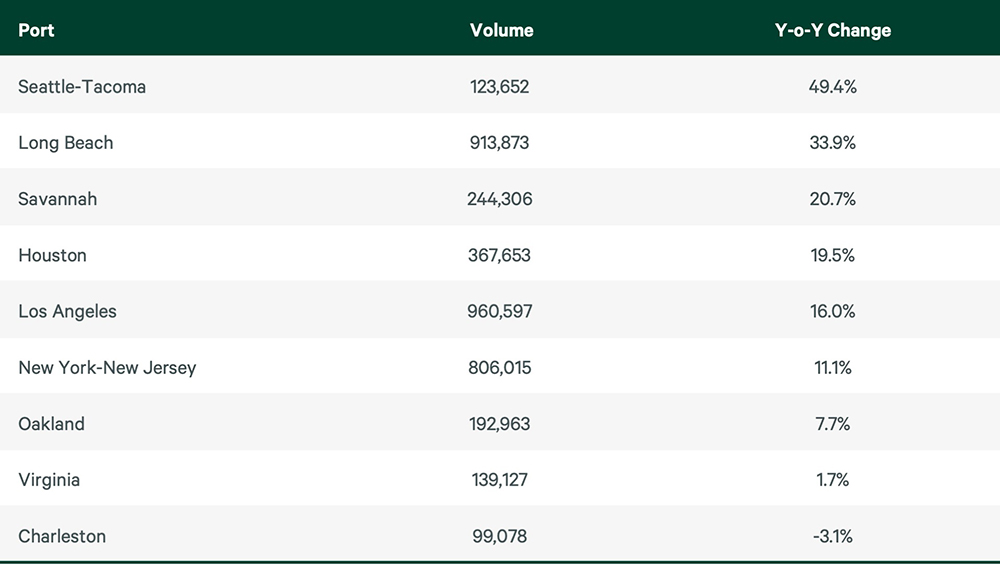
Task: Click the Savannah row label
Action: tap(58, 199)
